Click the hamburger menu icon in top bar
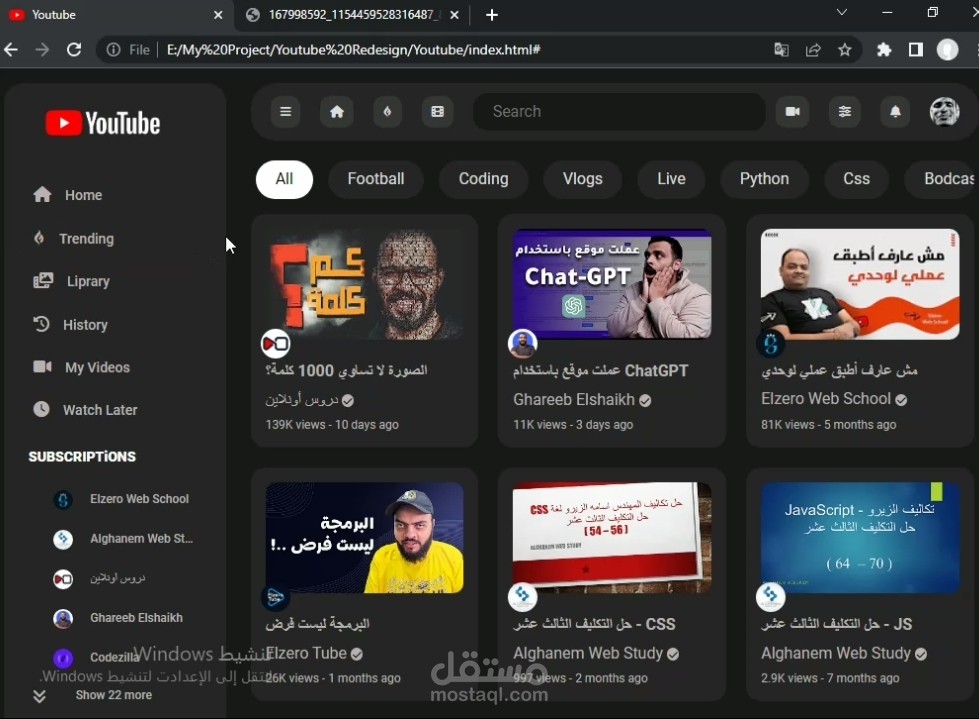Image resolution: width=979 pixels, height=719 pixels. pos(285,112)
